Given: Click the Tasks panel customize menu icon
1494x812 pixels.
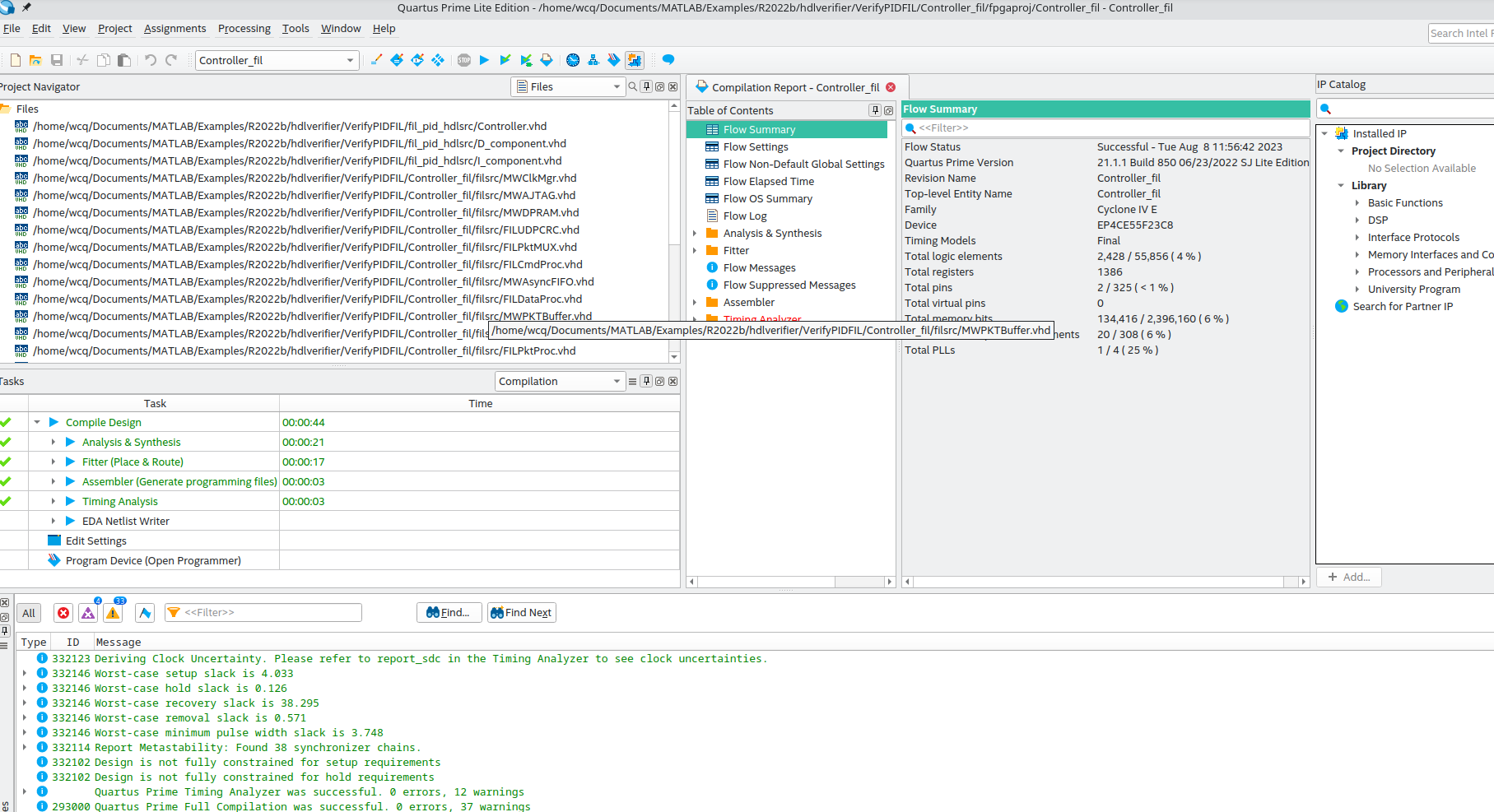Looking at the screenshot, I should [632, 381].
